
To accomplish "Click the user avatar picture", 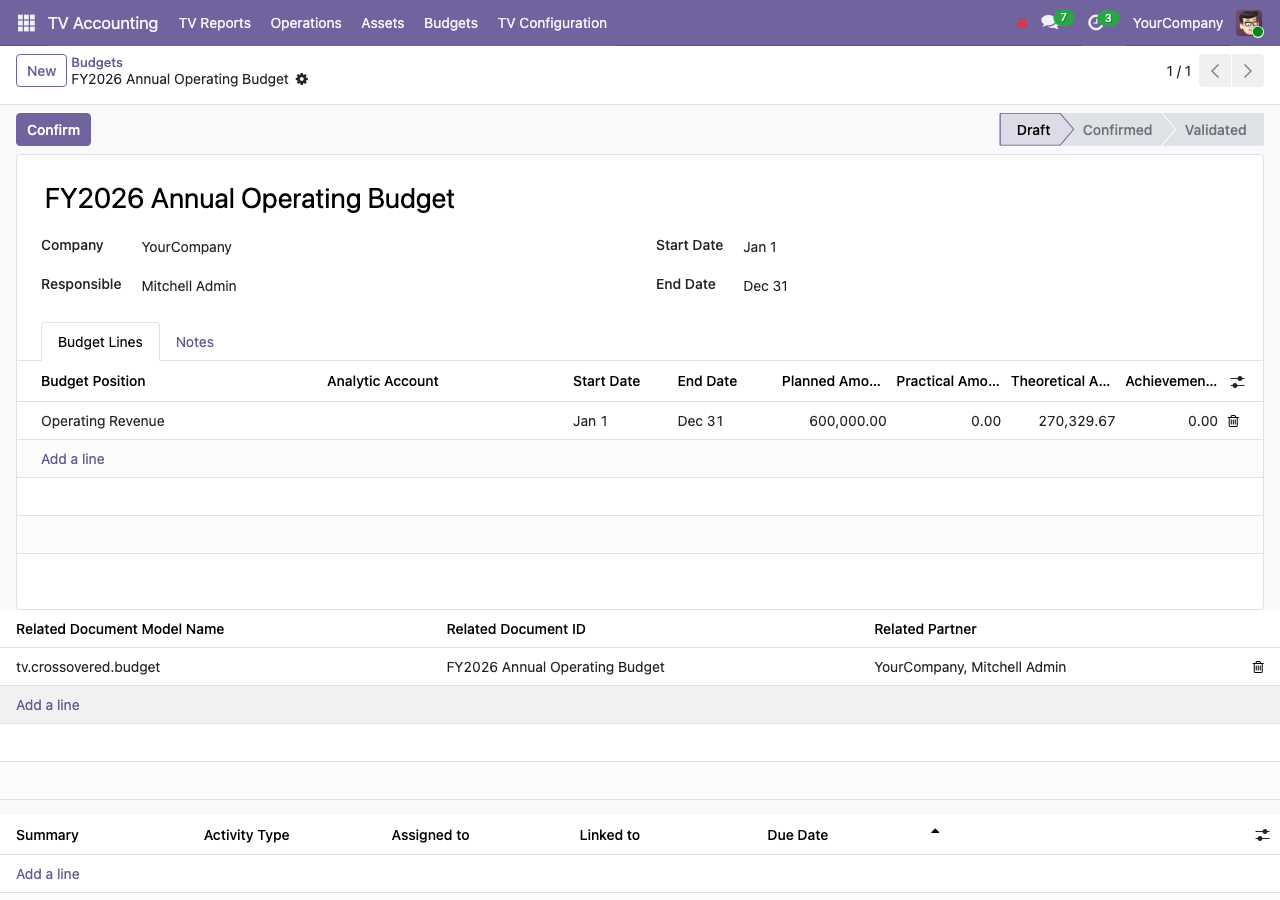I will tap(1249, 23).
